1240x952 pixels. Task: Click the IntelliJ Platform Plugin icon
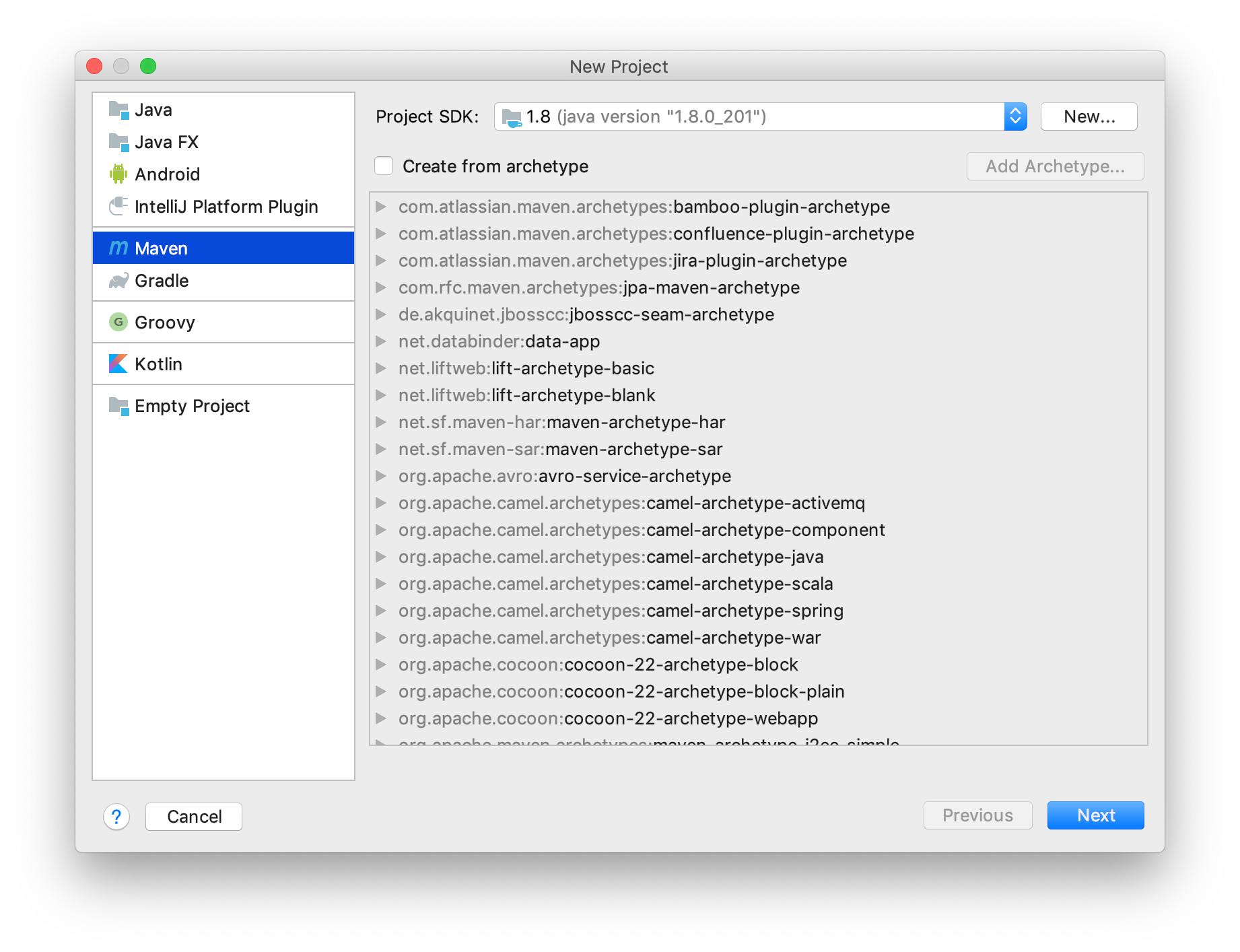click(x=118, y=206)
